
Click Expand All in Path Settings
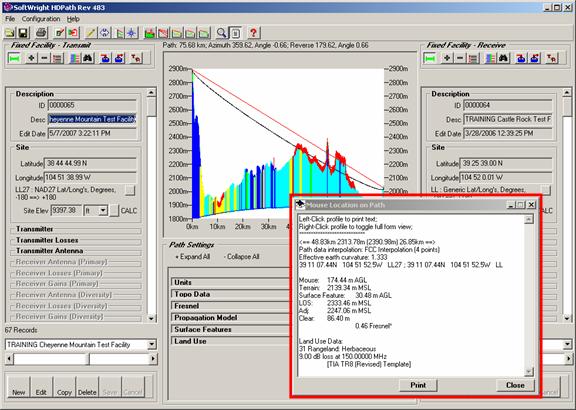tap(193, 256)
